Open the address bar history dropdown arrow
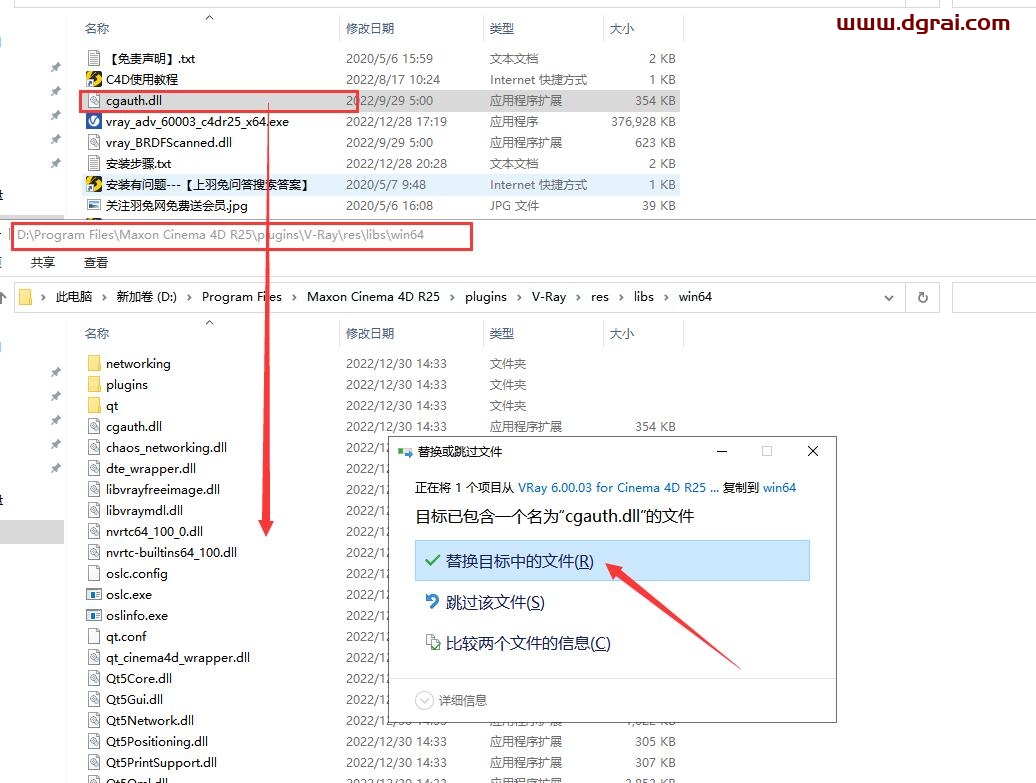This screenshot has width=1036, height=783. click(889, 297)
